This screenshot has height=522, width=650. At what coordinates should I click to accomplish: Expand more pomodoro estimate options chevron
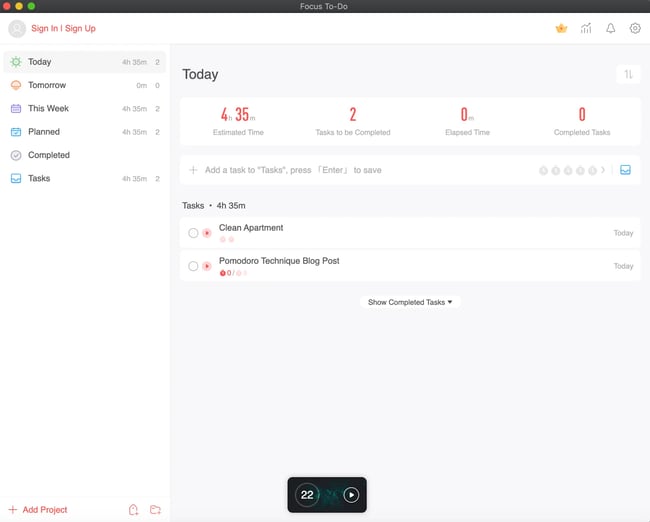[x=603, y=170]
